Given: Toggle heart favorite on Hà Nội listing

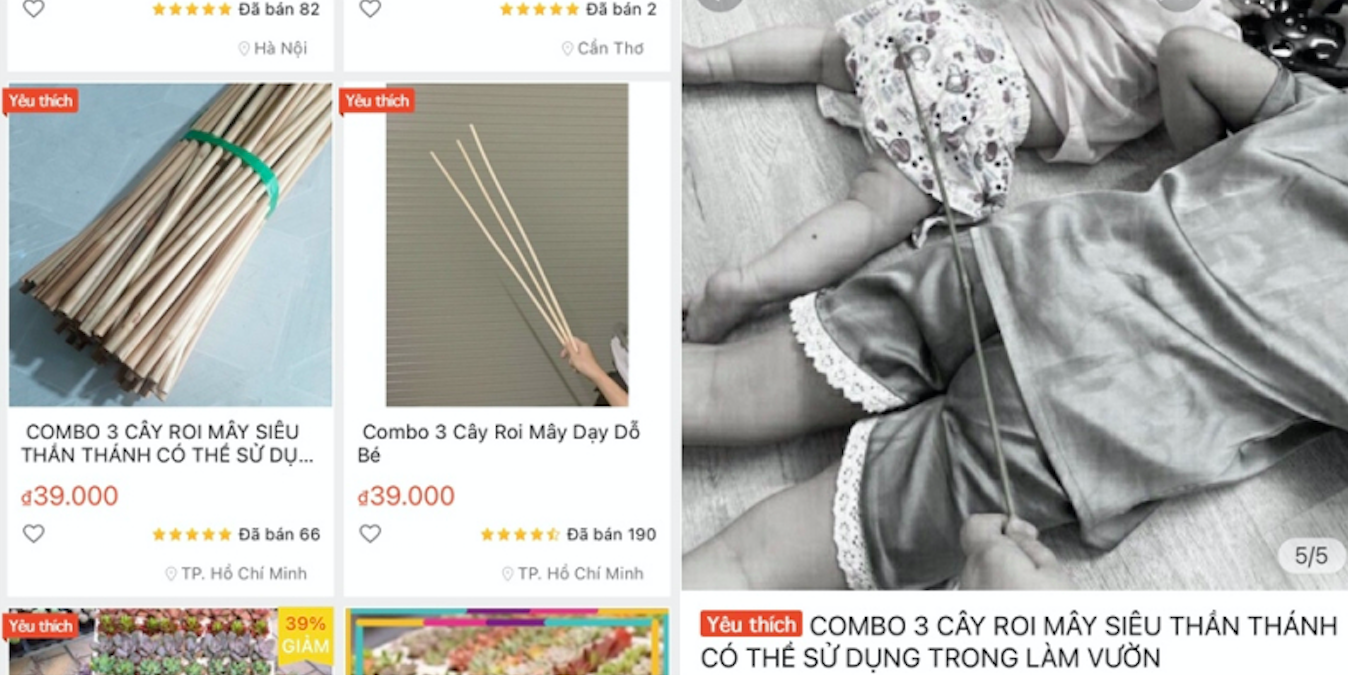Looking at the screenshot, I should 34,9.
